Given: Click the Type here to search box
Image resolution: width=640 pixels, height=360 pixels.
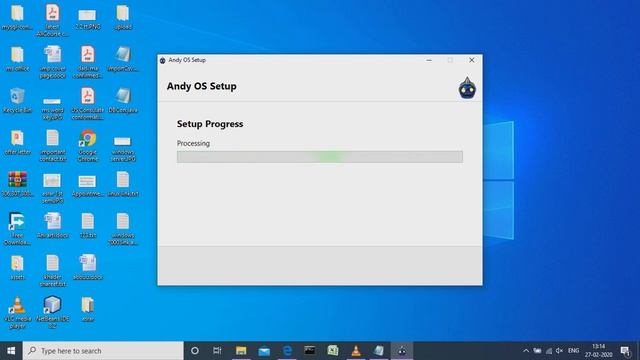Looking at the screenshot, I should pyautogui.click(x=103, y=351).
